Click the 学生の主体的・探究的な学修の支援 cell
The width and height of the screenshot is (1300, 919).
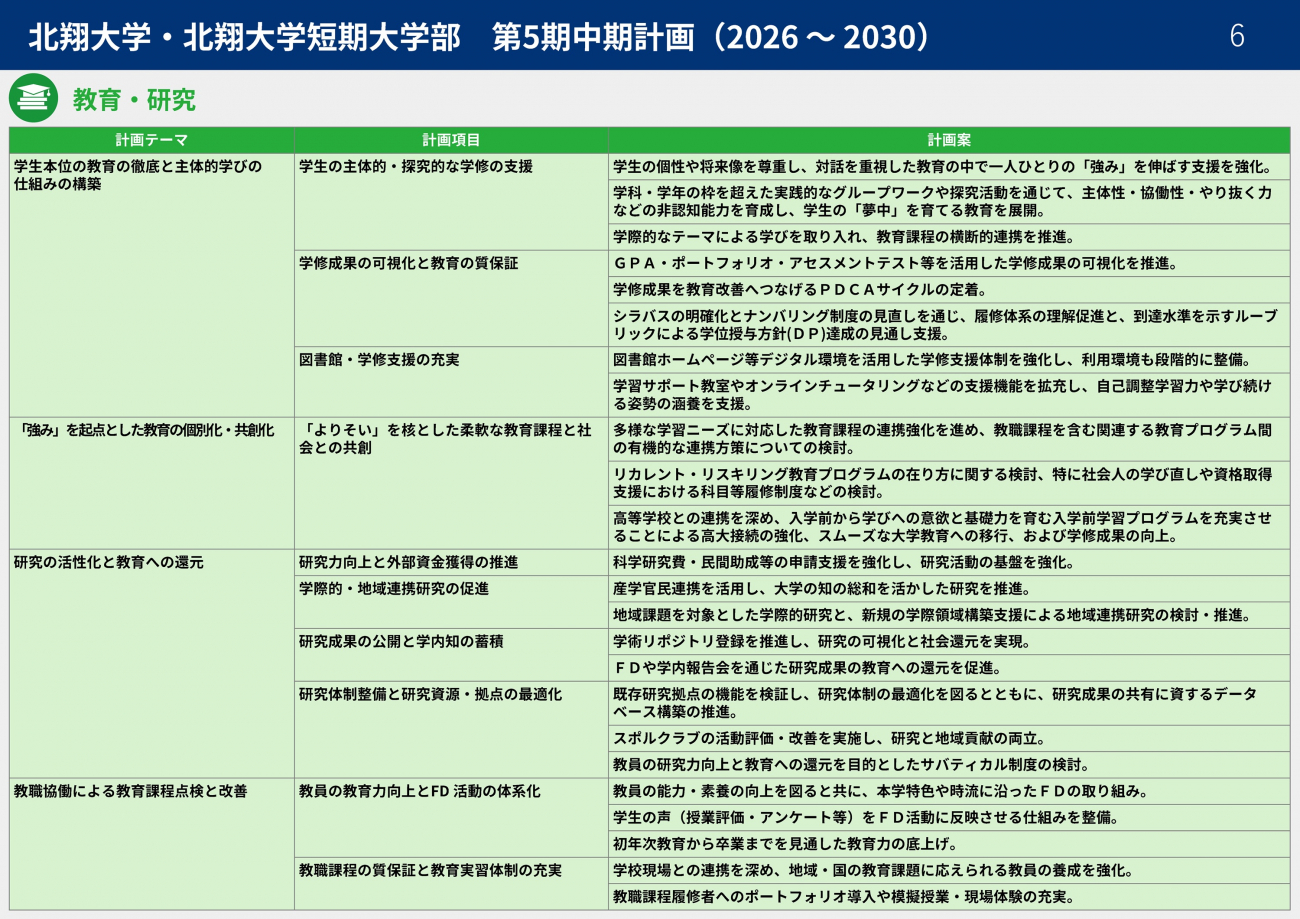(x=416, y=167)
